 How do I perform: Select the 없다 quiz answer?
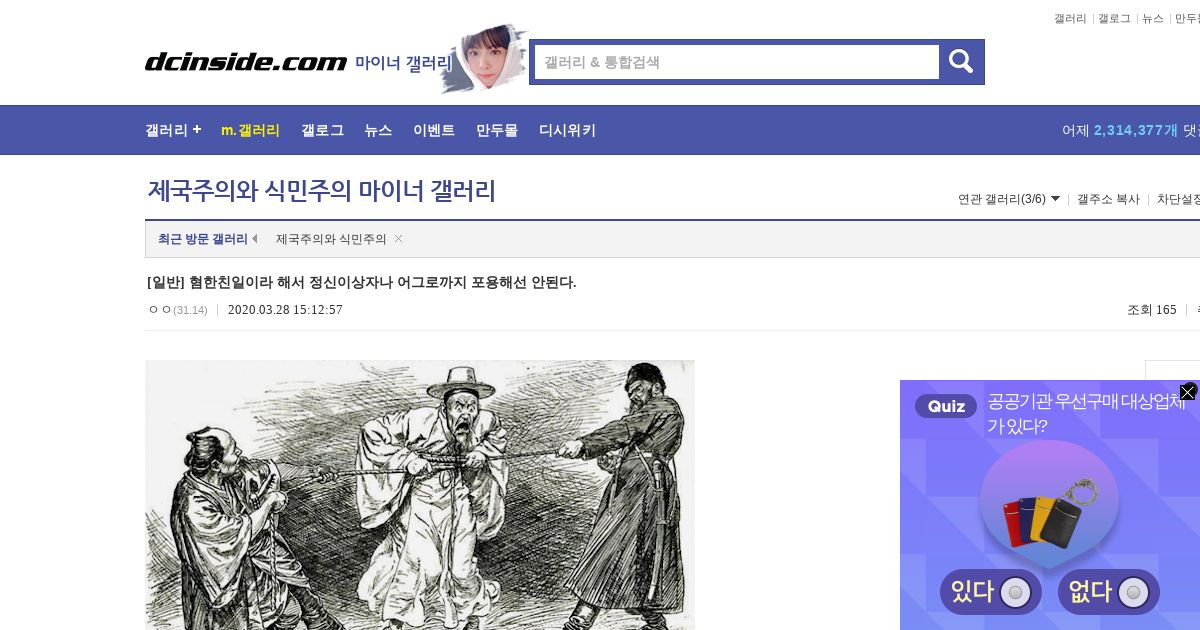[x=1108, y=592]
